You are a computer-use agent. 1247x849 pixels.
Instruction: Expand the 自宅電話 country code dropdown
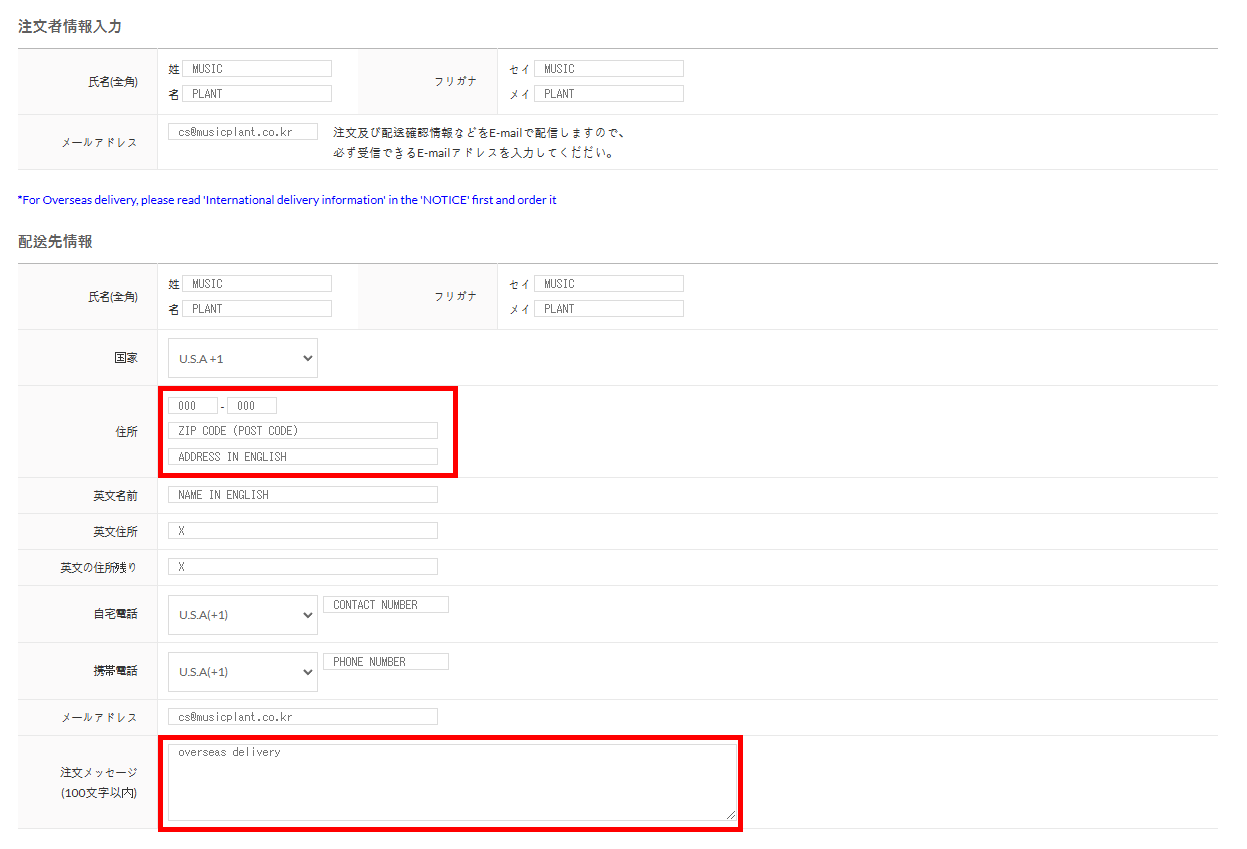(x=242, y=615)
